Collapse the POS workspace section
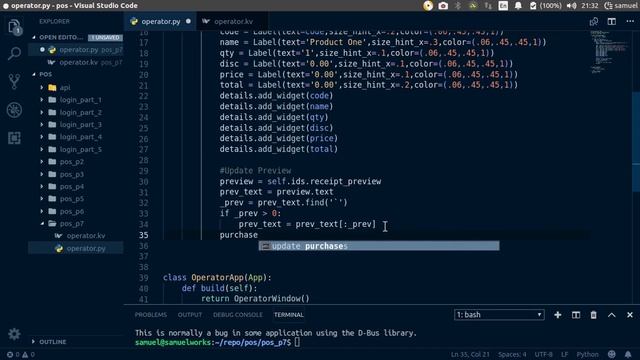The image size is (640, 360). [45, 74]
